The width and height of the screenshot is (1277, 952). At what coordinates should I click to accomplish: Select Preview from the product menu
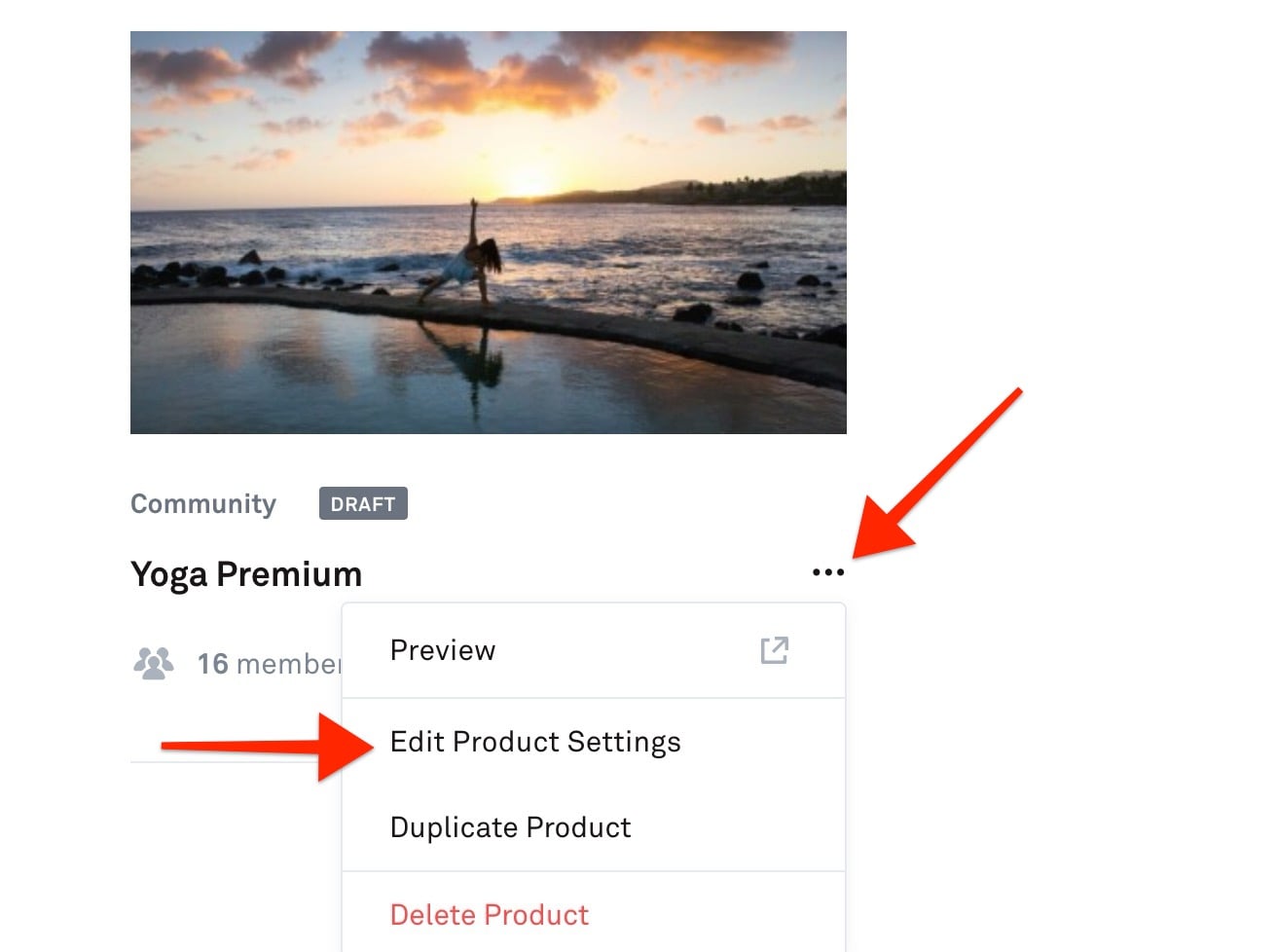click(x=443, y=650)
